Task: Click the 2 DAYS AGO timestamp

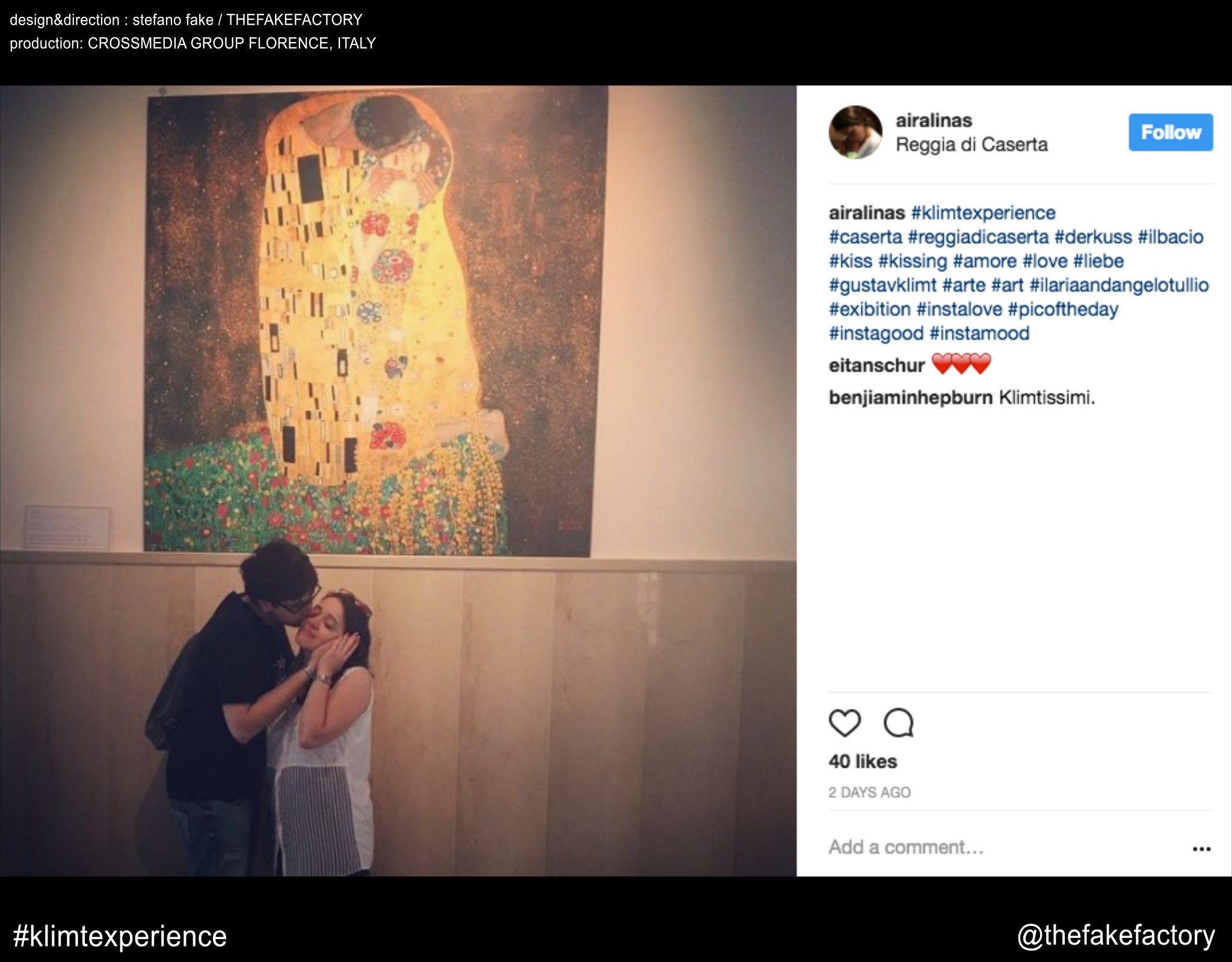Action: click(x=869, y=792)
